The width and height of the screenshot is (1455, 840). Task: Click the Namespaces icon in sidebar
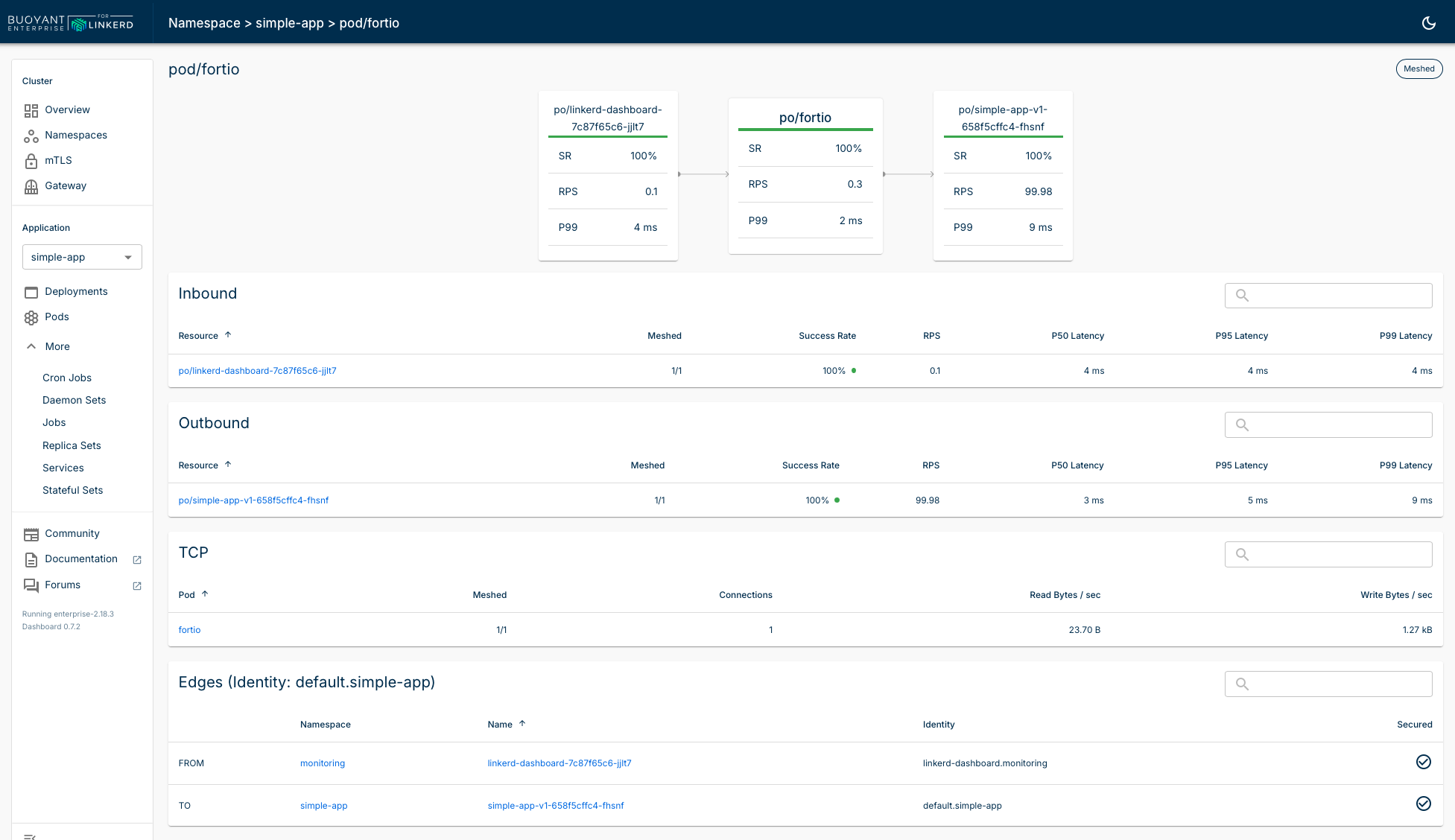click(31, 136)
